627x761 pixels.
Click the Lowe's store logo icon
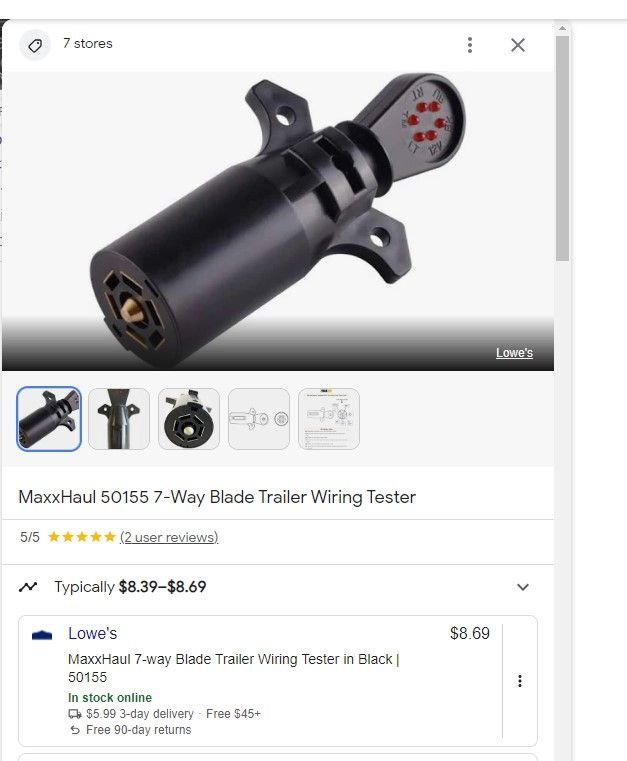coord(42,635)
